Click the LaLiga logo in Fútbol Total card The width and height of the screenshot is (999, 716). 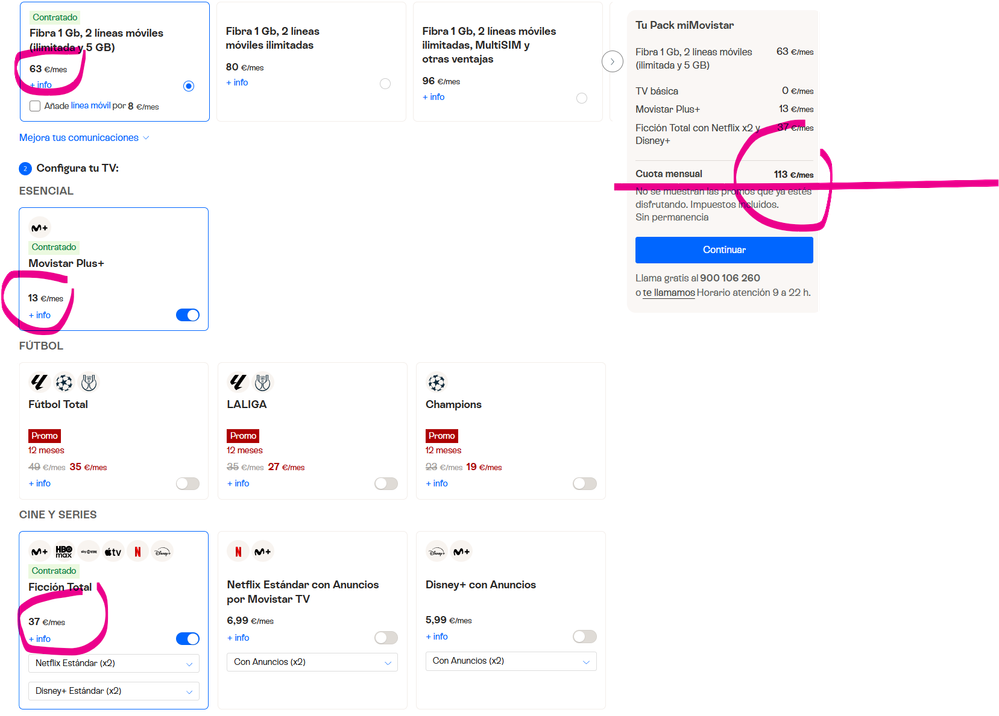coord(40,383)
